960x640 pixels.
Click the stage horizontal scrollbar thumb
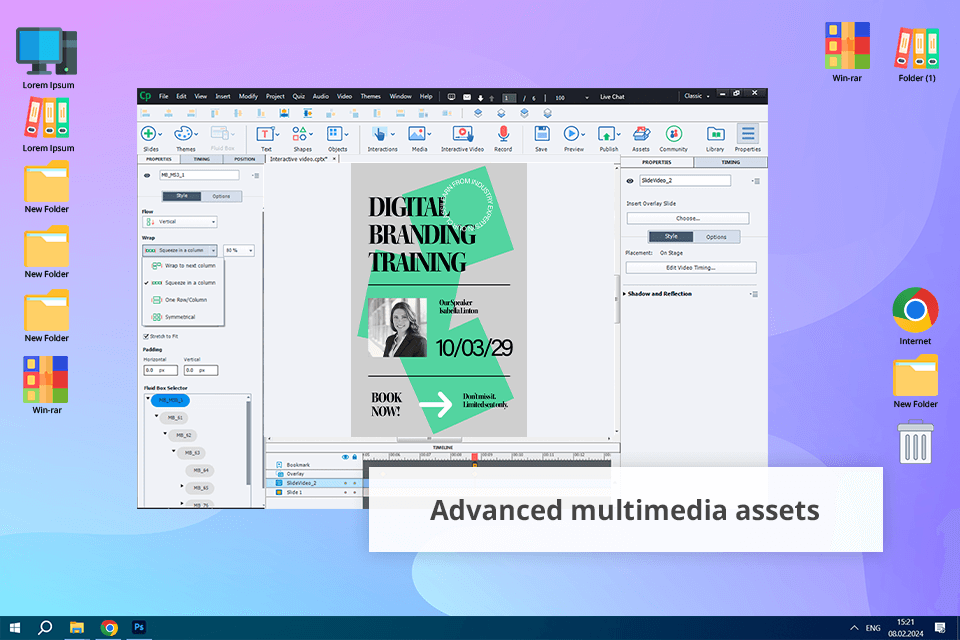click(429, 439)
